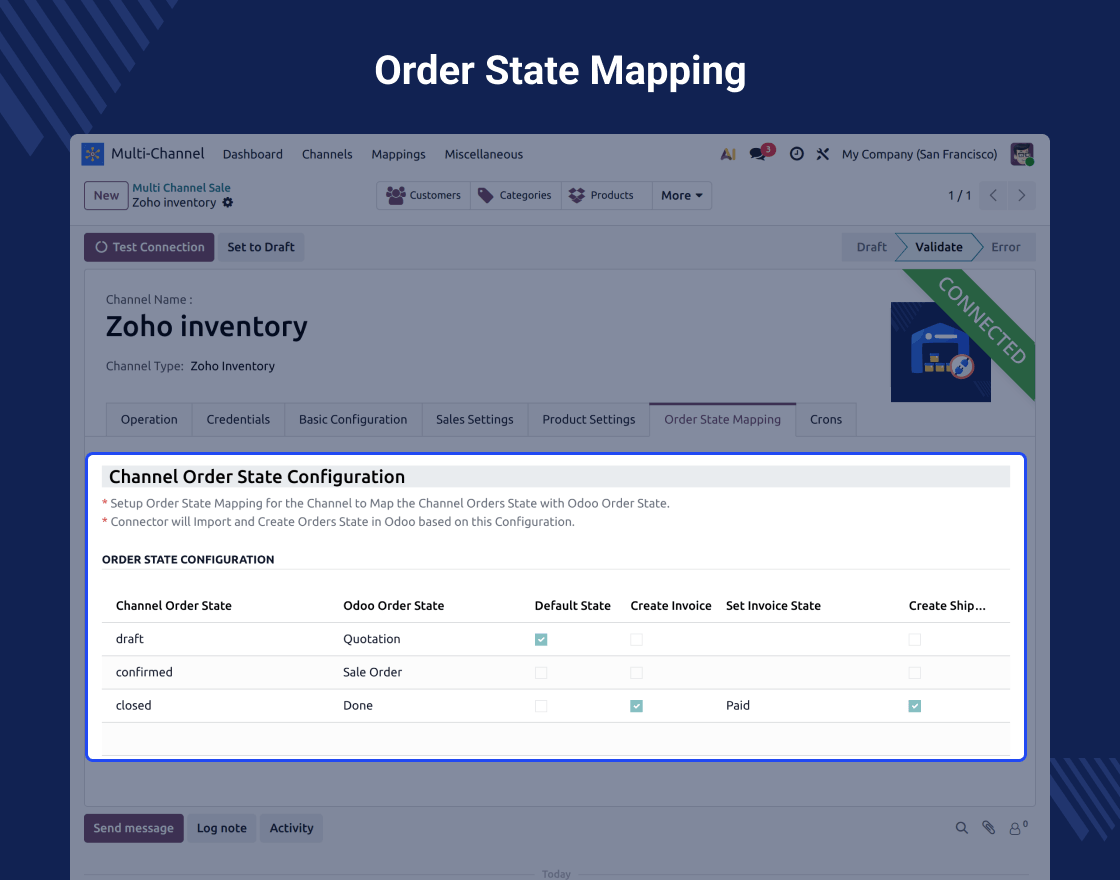Viewport: 1120px width, 880px height.
Task: Select the Validate status stage
Action: (x=939, y=247)
